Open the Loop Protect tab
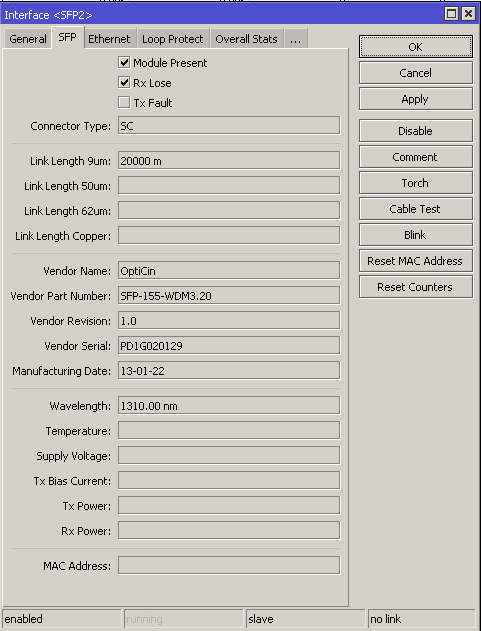Viewport: 481px width, 631px height. 173,39
